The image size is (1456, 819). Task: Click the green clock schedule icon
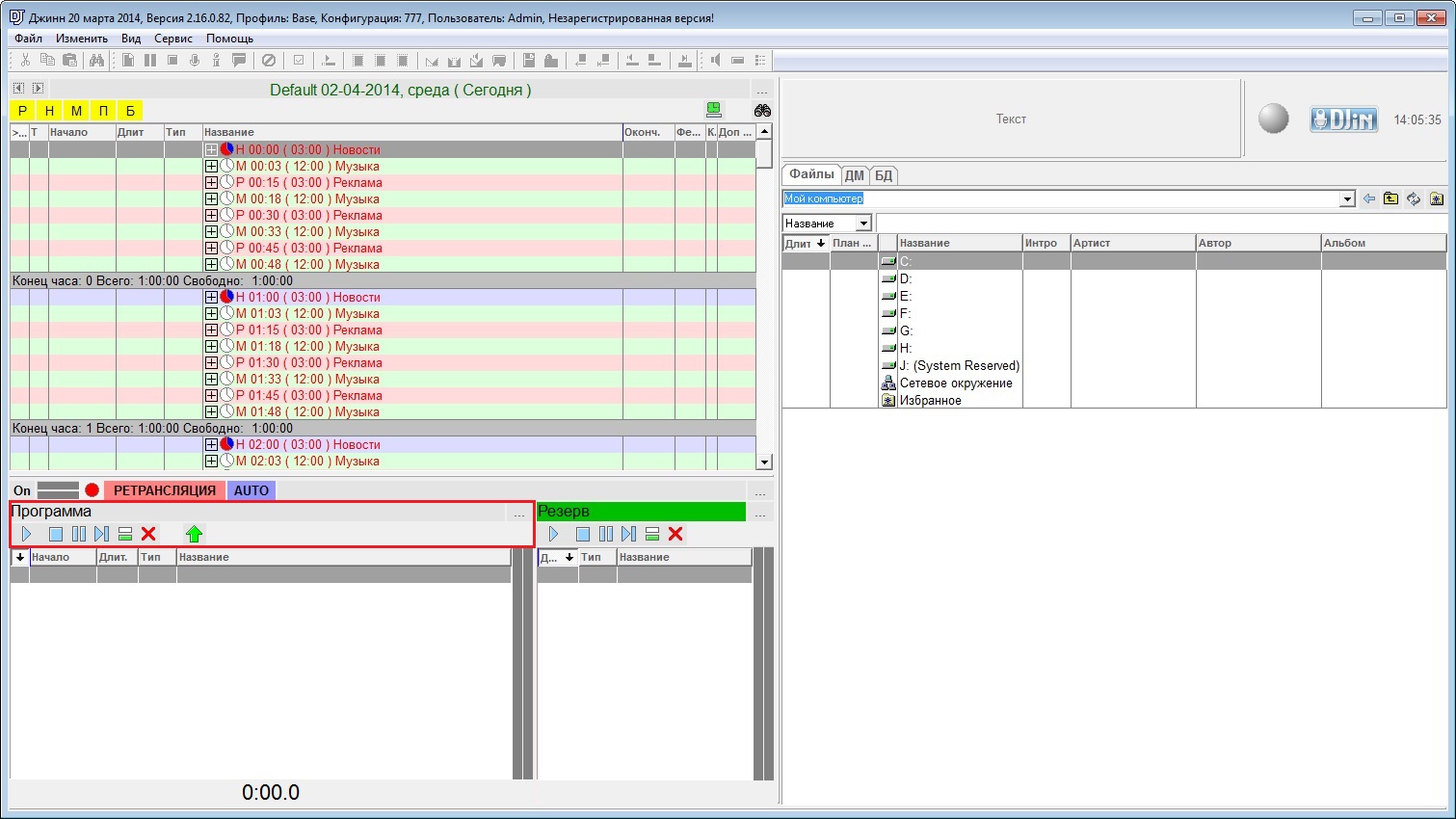point(714,110)
